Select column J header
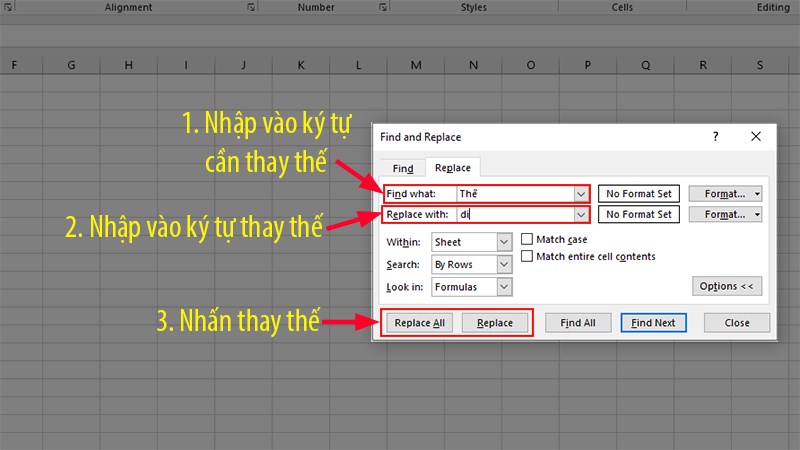The width and height of the screenshot is (800, 450). [x=243, y=65]
